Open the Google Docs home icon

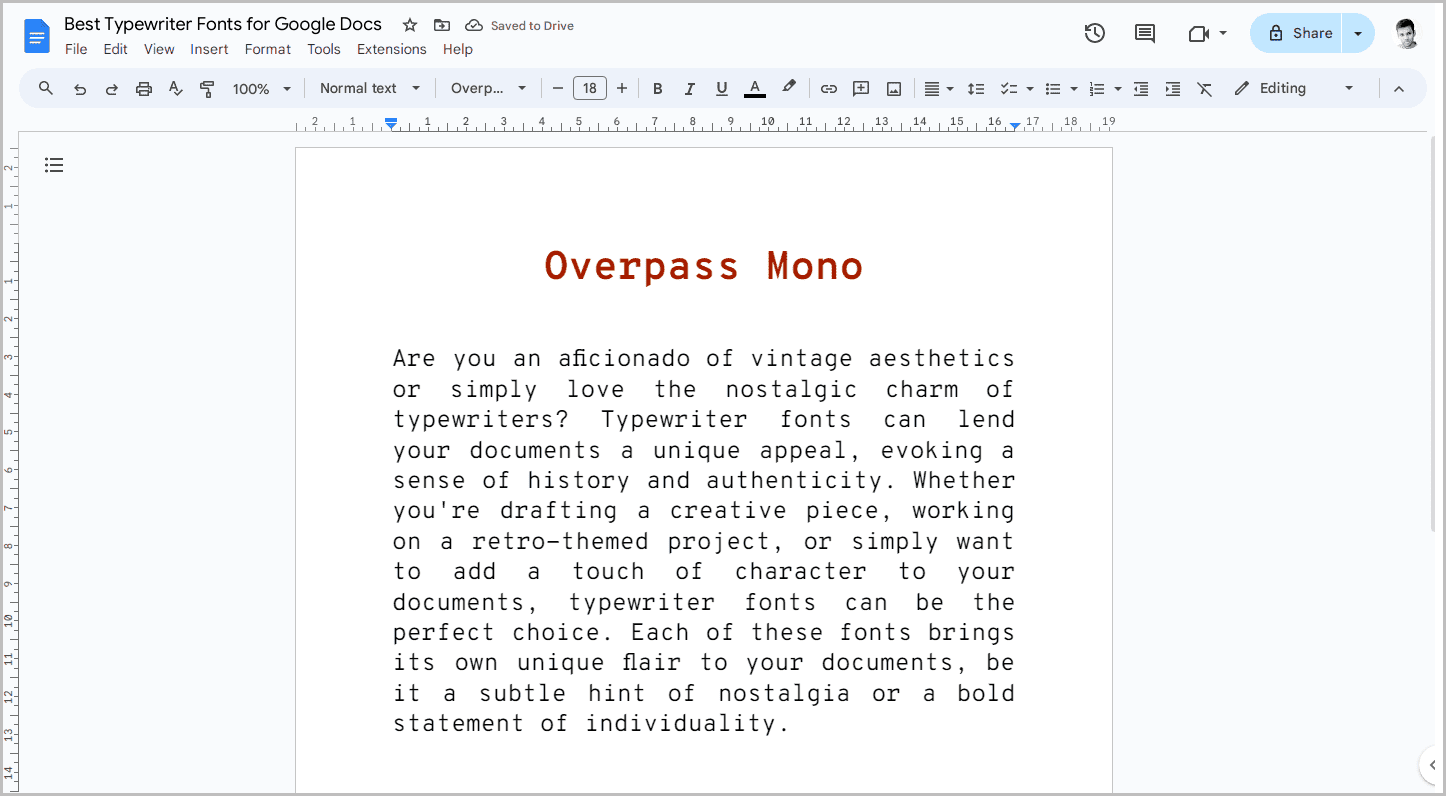(x=37, y=38)
